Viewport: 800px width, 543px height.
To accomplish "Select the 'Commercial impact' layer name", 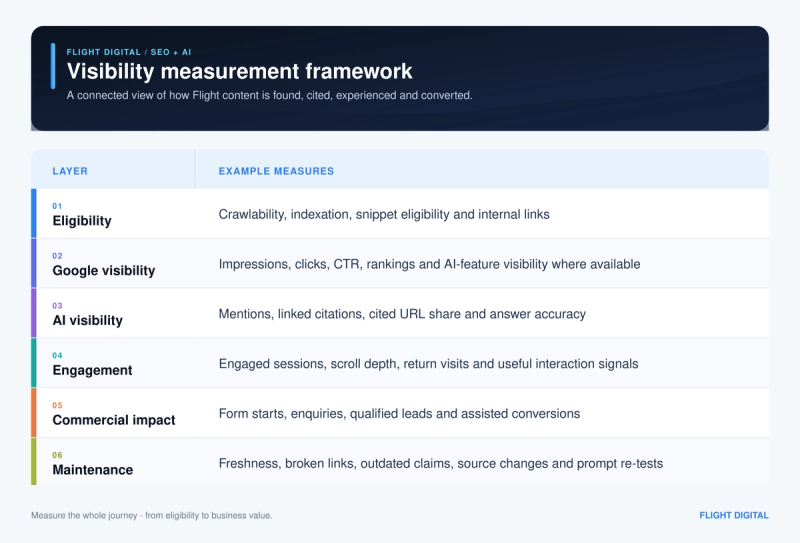I will 113,420.
